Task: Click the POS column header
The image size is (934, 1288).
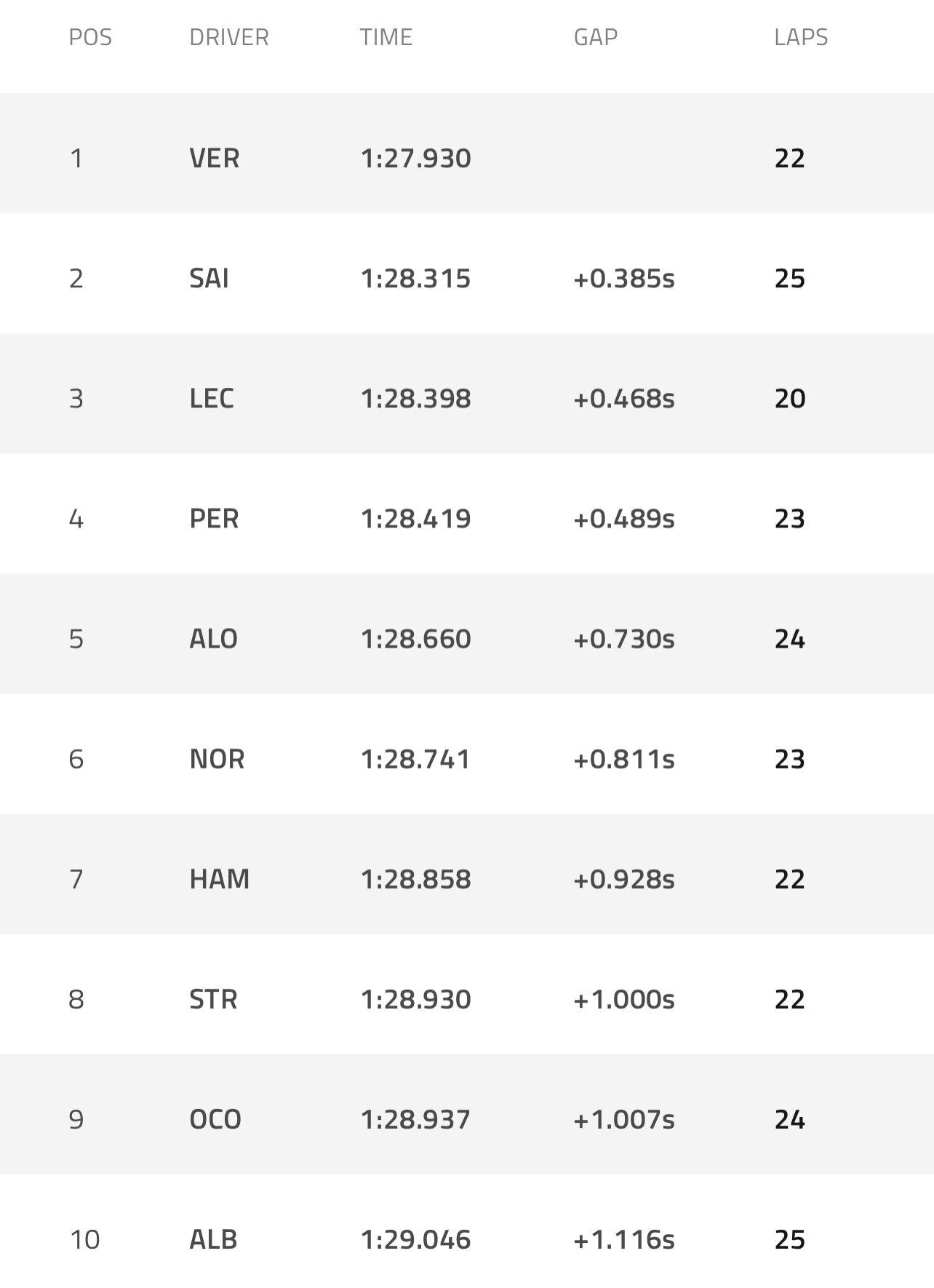Action: coord(90,37)
